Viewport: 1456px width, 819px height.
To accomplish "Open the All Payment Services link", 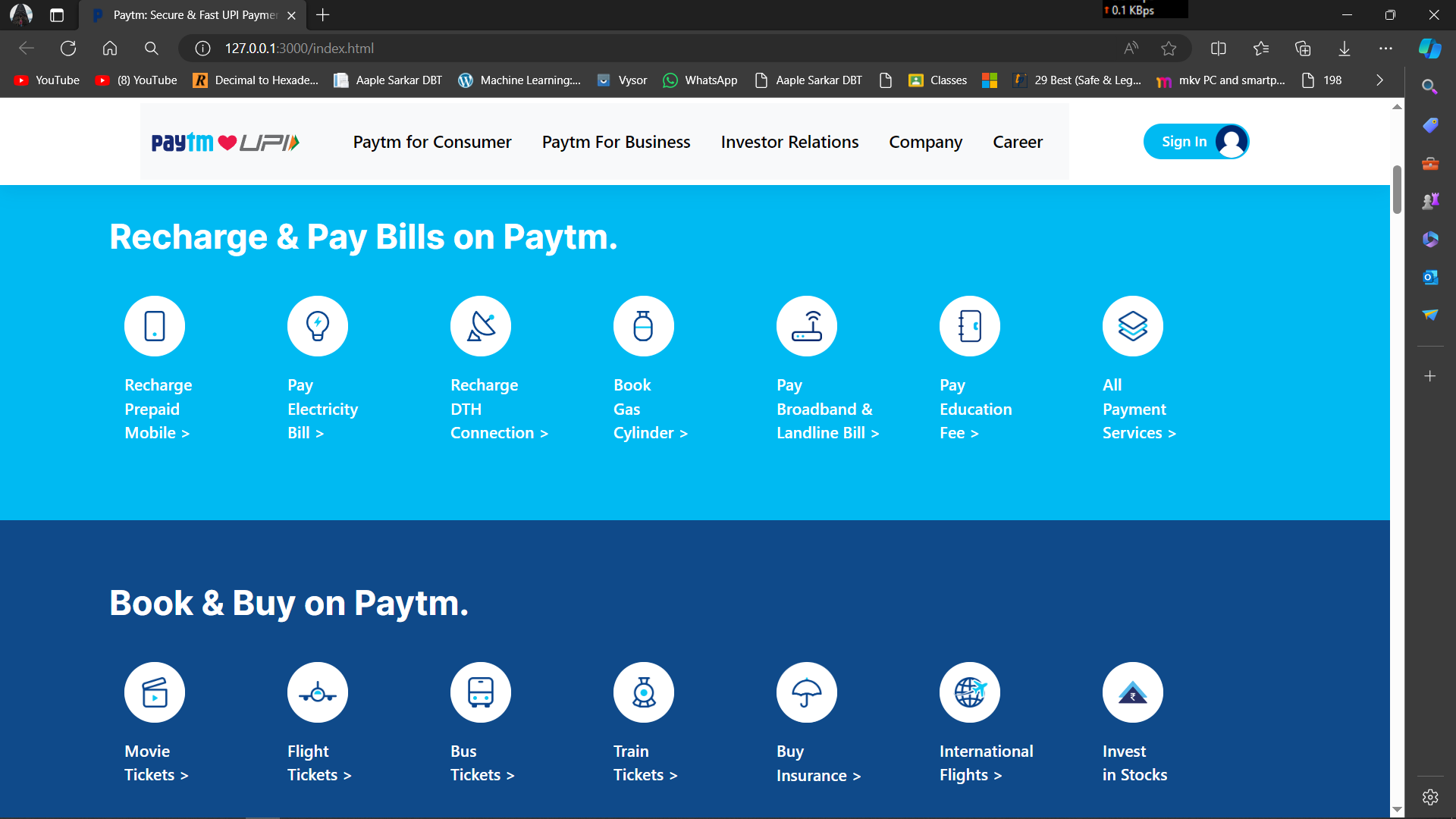I will tap(1138, 409).
